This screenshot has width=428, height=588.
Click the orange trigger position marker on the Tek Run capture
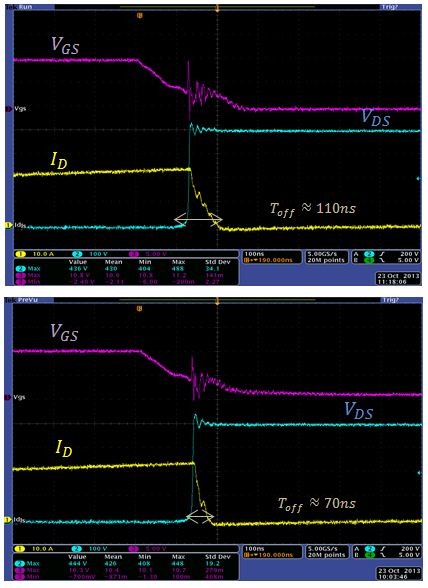pos(217,8)
